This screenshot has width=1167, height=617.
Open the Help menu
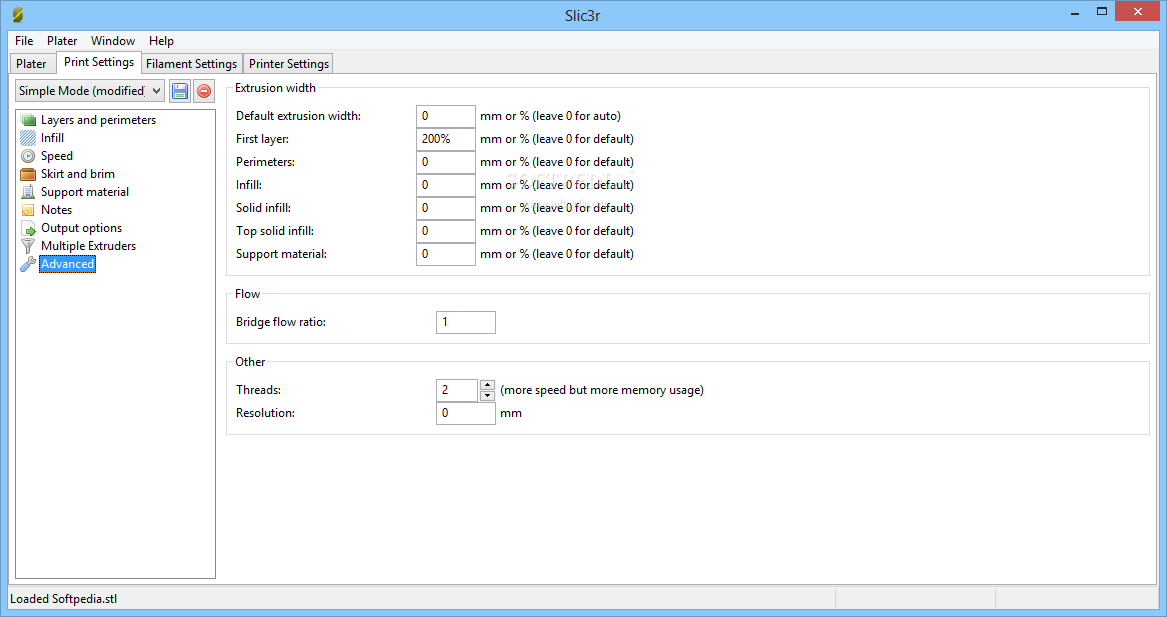click(x=161, y=41)
